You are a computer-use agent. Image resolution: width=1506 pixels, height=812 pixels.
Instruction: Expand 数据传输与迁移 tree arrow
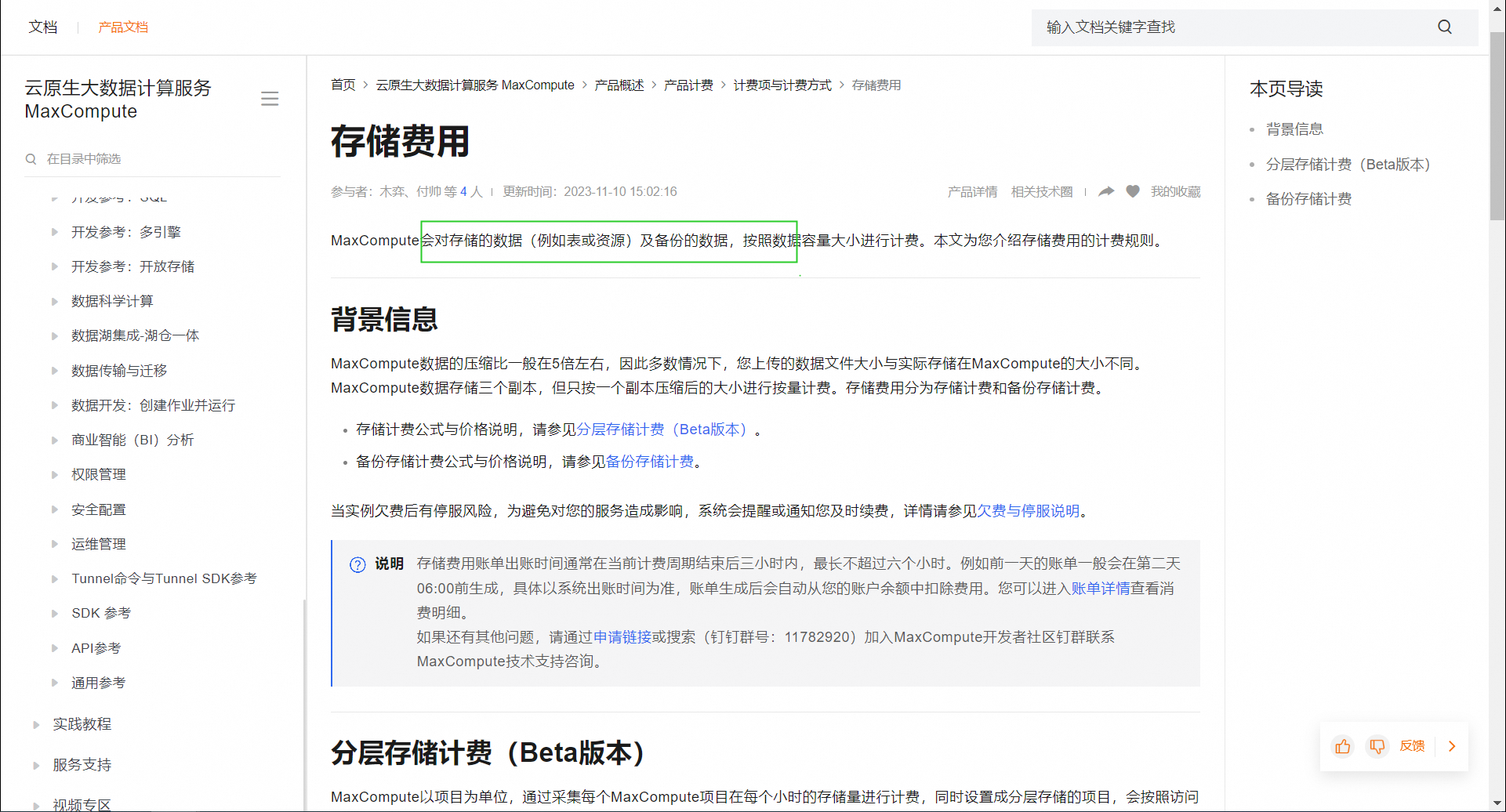(55, 371)
